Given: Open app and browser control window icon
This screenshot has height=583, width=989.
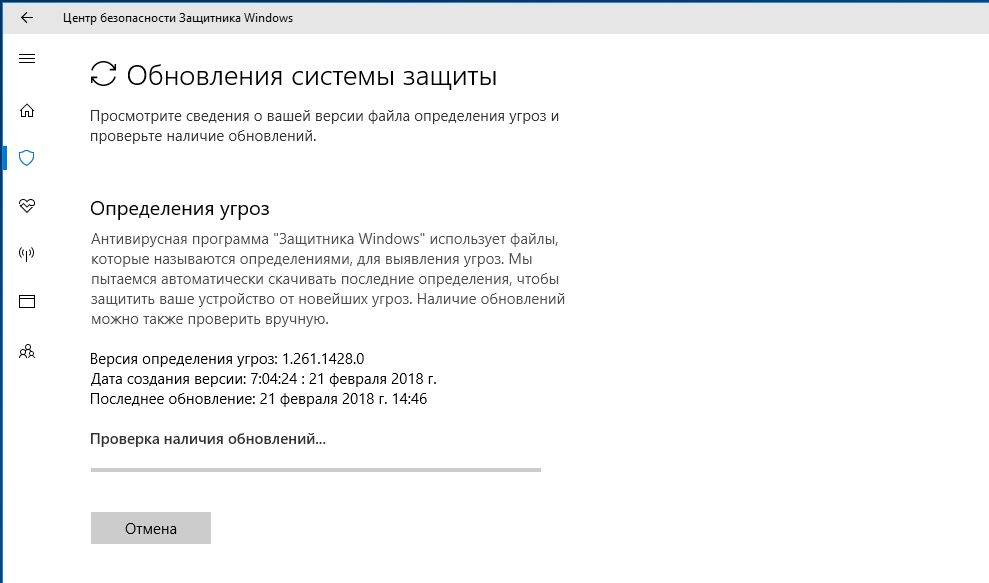Looking at the screenshot, I should (26, 302).
